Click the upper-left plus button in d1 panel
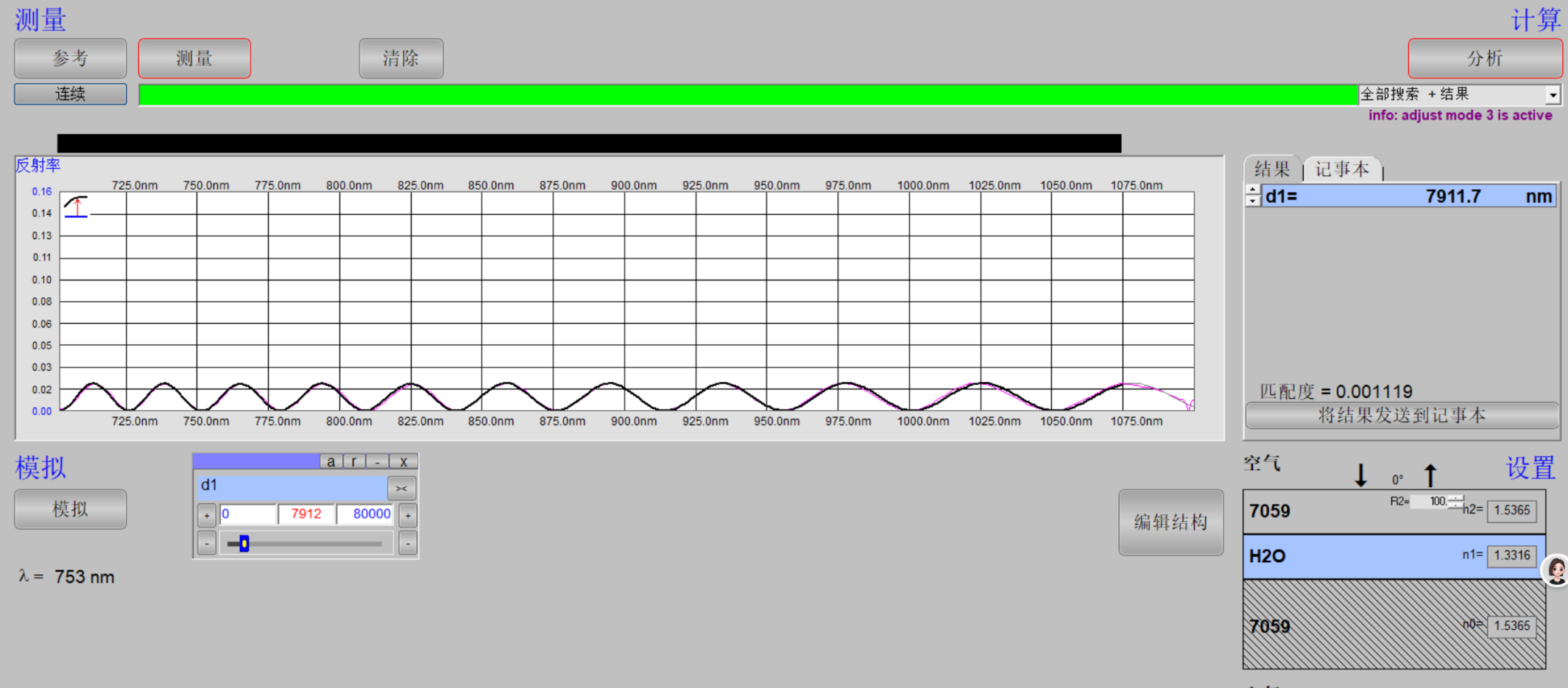This screenshot has width=1568, height=688. coord(207,515)
